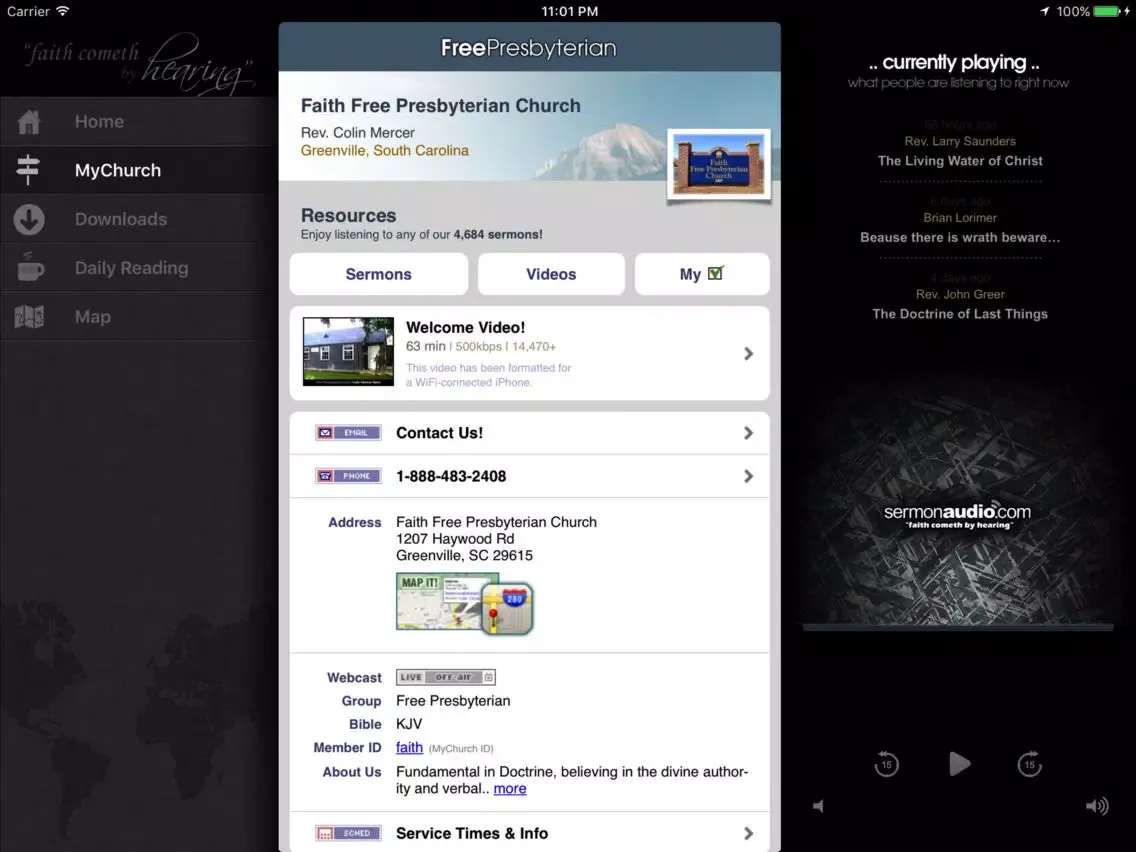Select the Downloads menu item
This screenshot has width=1136, height=852.
[x=121, y=219]
